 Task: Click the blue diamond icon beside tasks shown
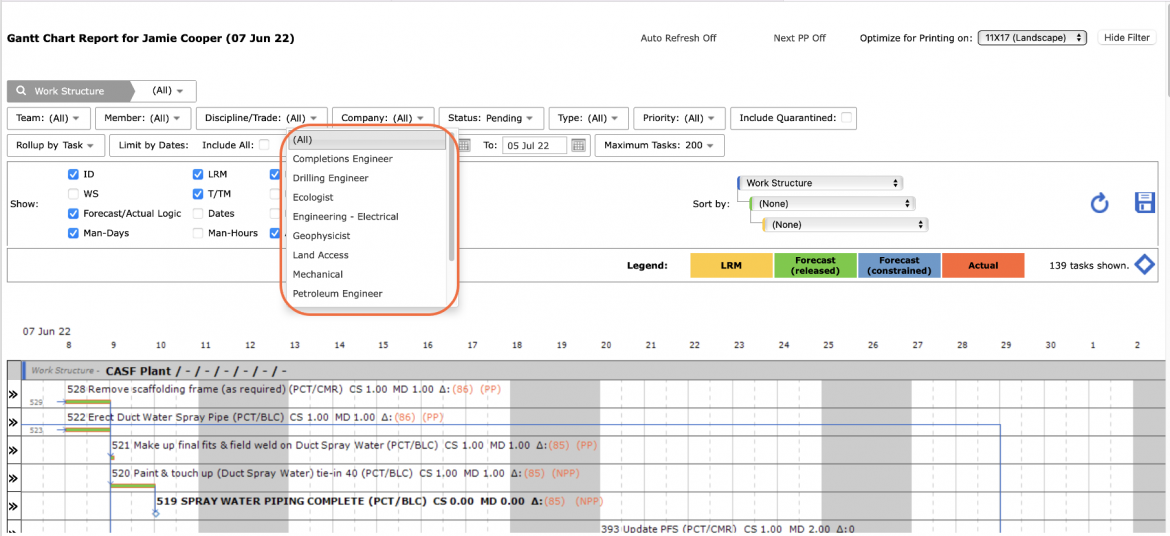pos(1145,265)
